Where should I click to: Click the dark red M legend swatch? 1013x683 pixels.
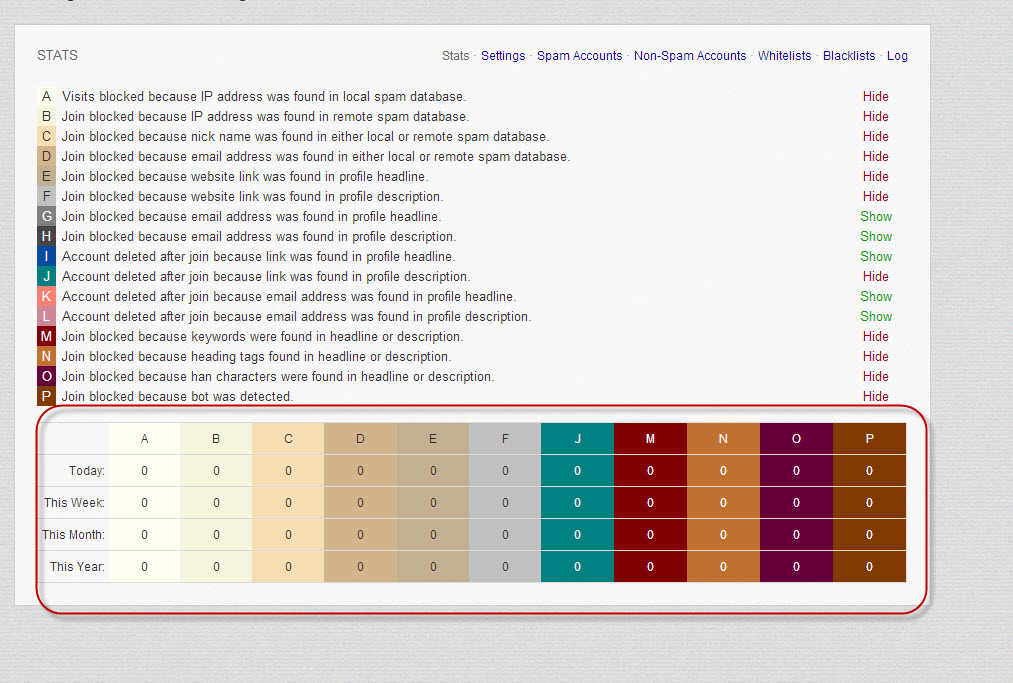pos(46,337)
